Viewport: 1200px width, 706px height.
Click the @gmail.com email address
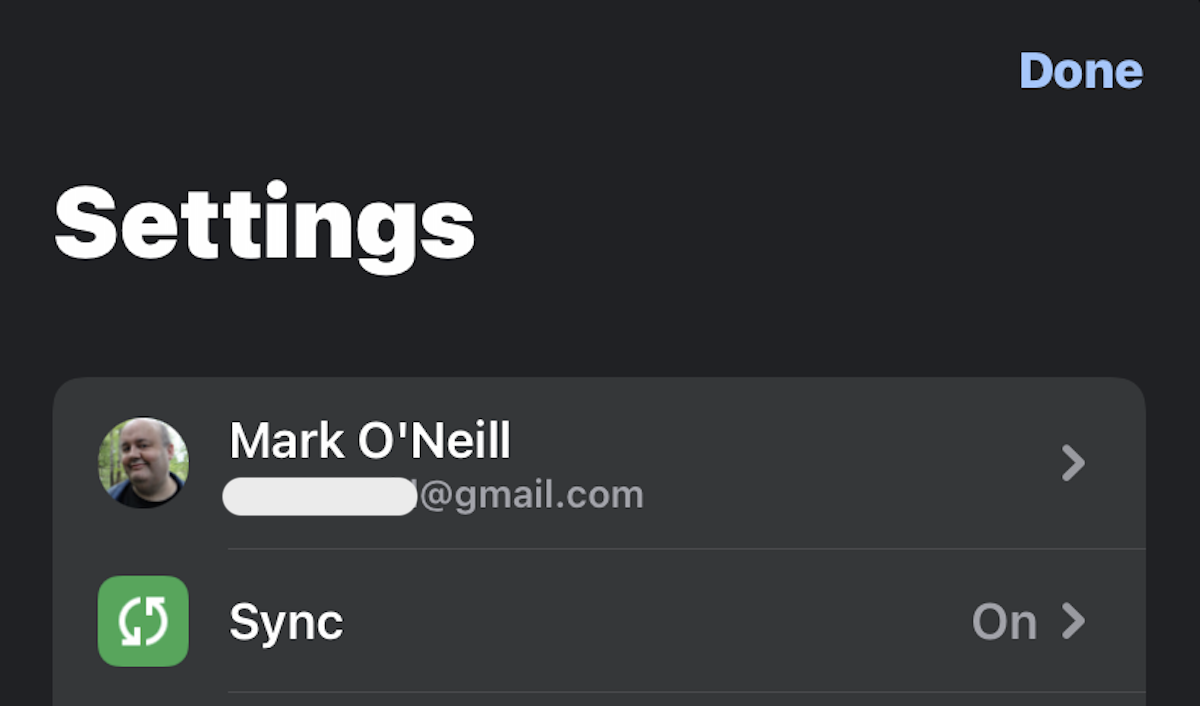point(531,495)
